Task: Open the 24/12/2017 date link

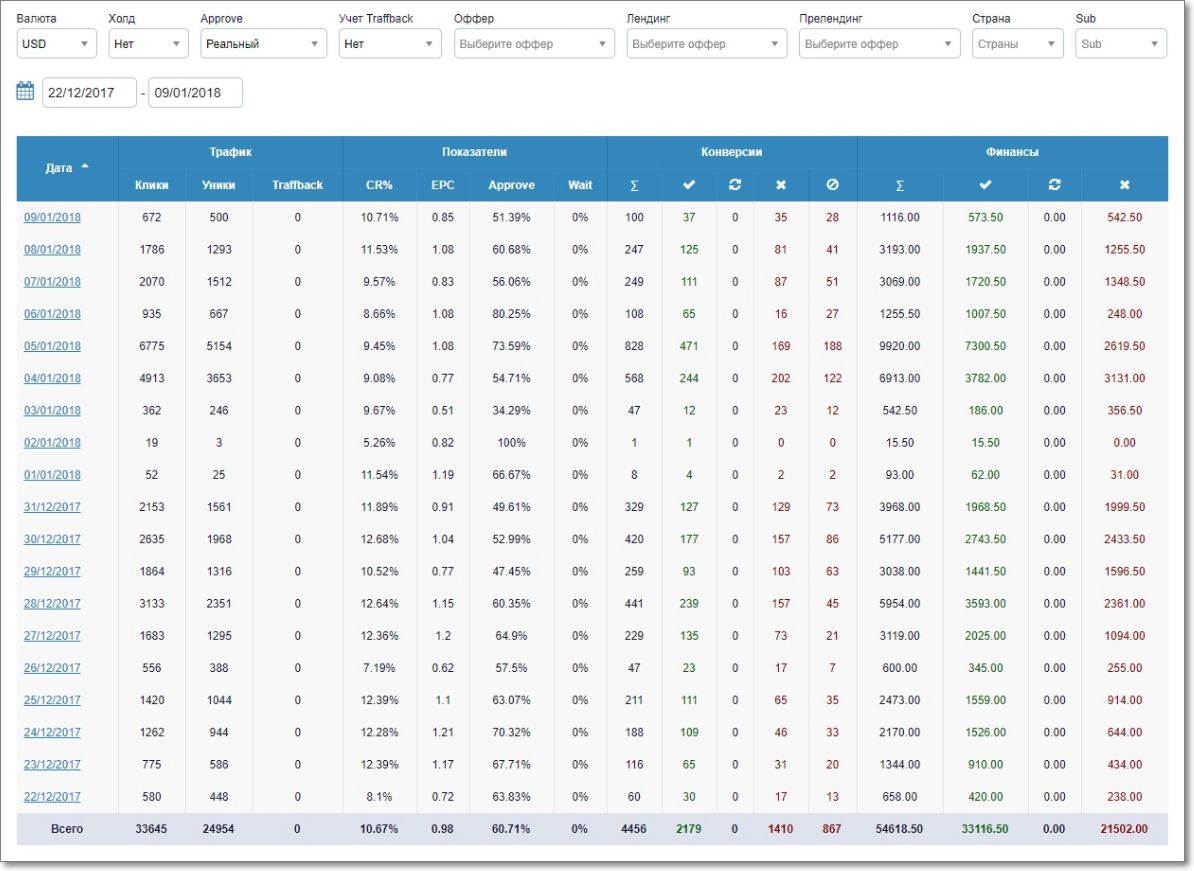Action: (53, 732)
